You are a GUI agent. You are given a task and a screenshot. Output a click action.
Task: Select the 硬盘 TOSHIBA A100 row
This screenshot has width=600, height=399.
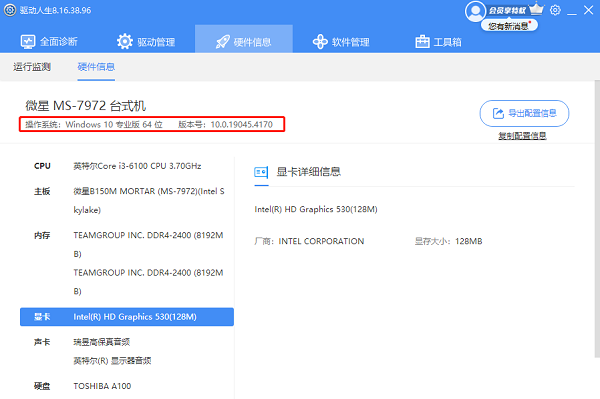tap(127, 386)
